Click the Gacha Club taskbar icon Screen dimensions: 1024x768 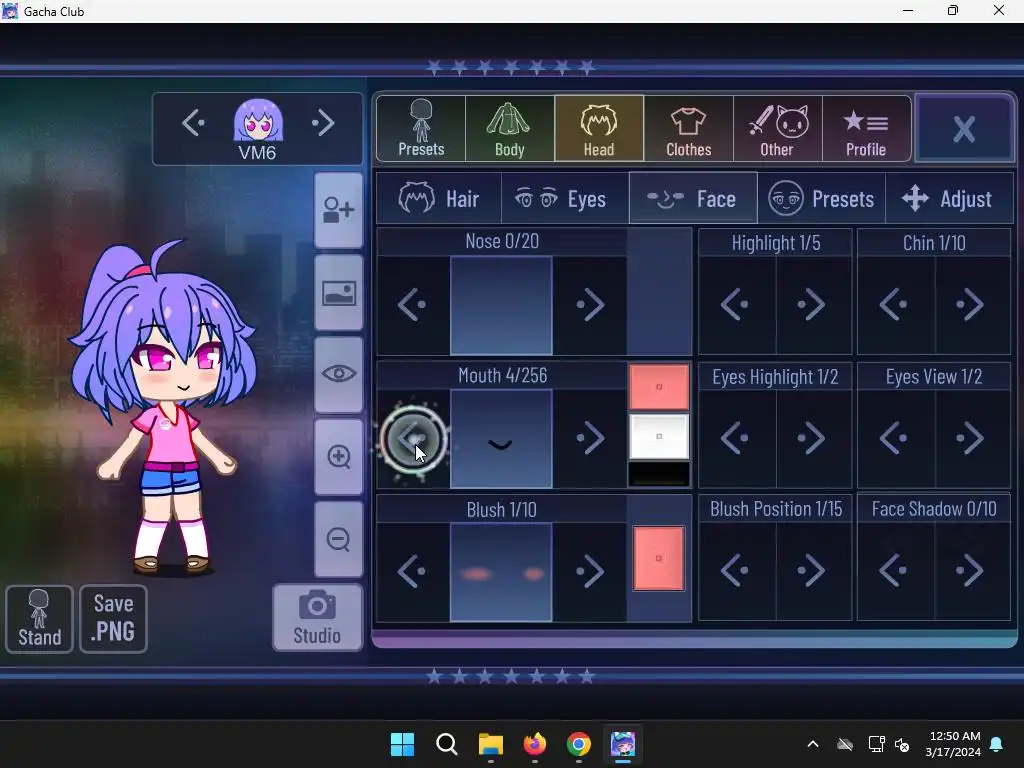tap(623, 744)
